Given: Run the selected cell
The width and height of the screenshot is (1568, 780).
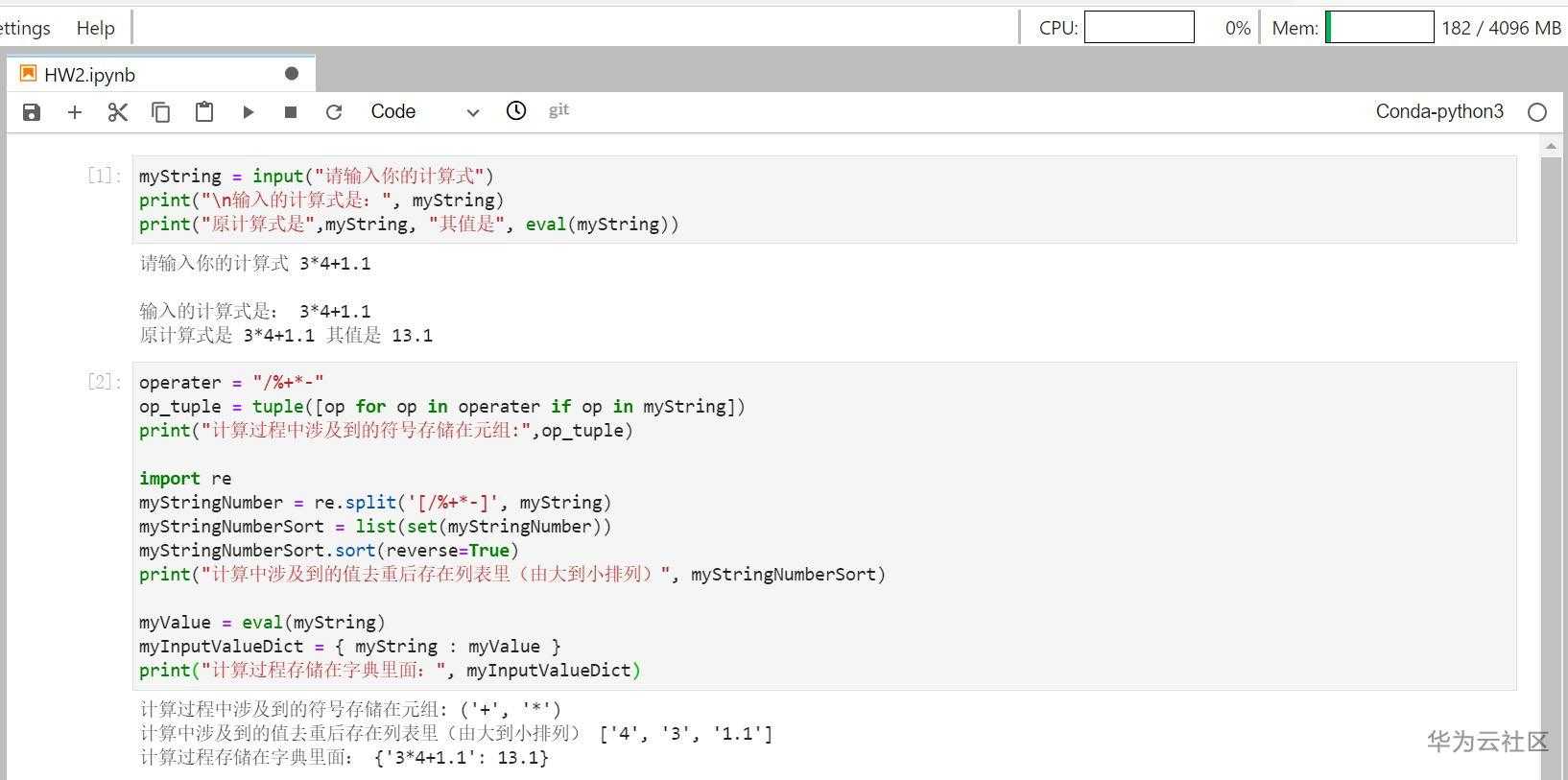Looking at the screenshot, I should (248, 112).
